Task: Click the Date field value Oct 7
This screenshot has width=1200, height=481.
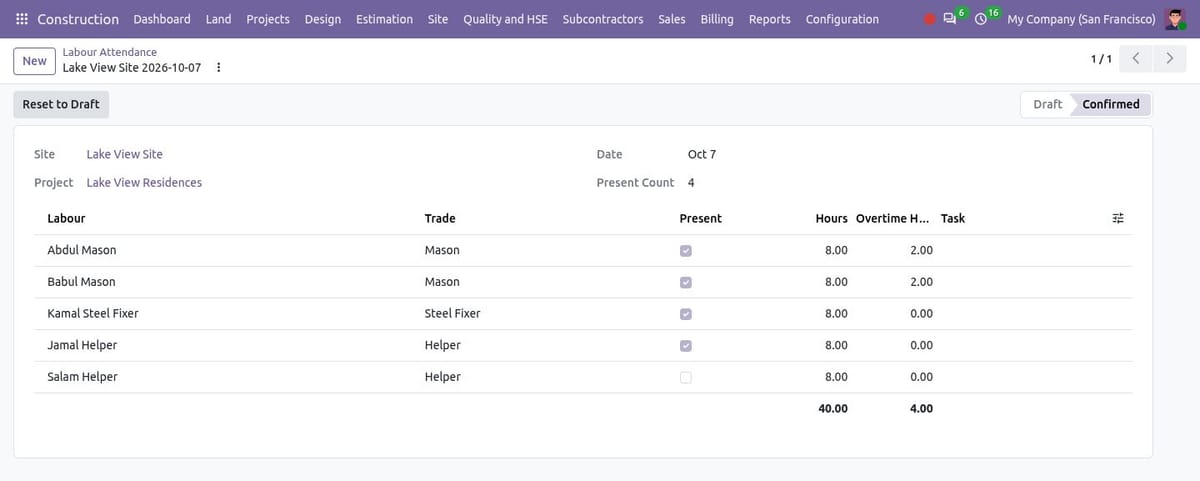Action: pos(702,154)
